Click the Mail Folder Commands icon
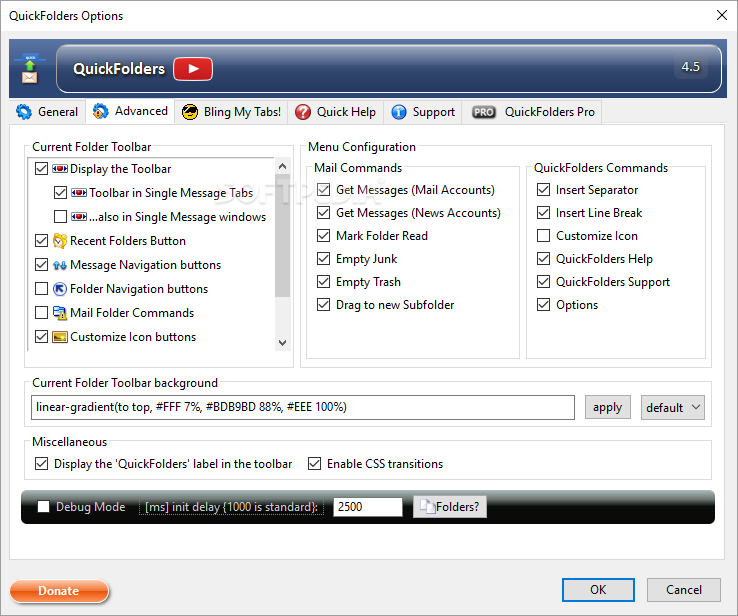The width and height of the screenshot is (738, 616). click(x=60, y=313)
